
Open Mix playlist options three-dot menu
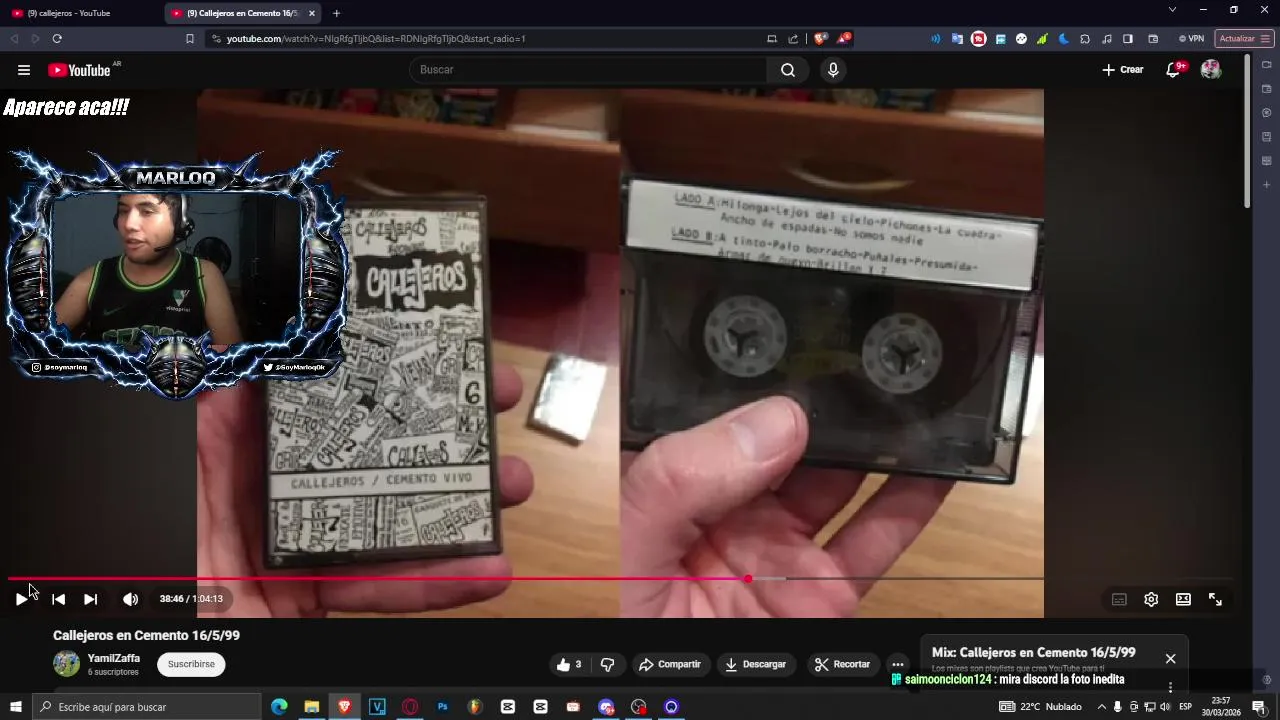point(1170,687)
